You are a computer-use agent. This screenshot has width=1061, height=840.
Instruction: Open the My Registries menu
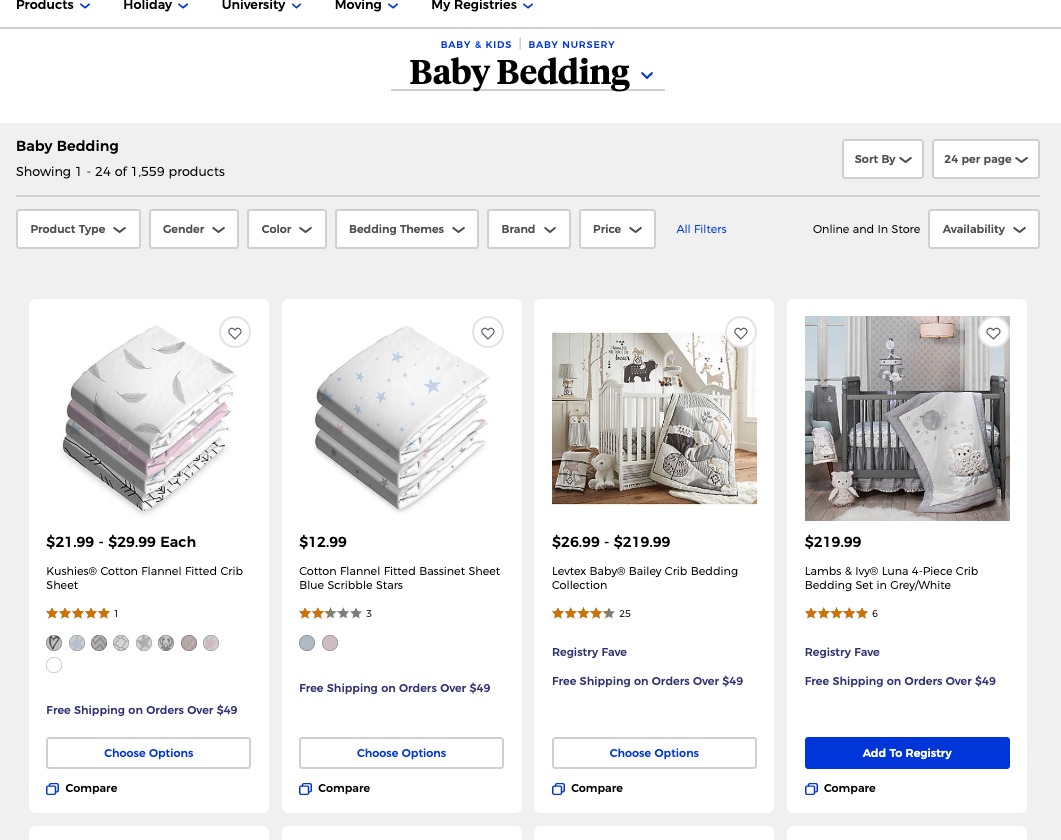(482, 5)
